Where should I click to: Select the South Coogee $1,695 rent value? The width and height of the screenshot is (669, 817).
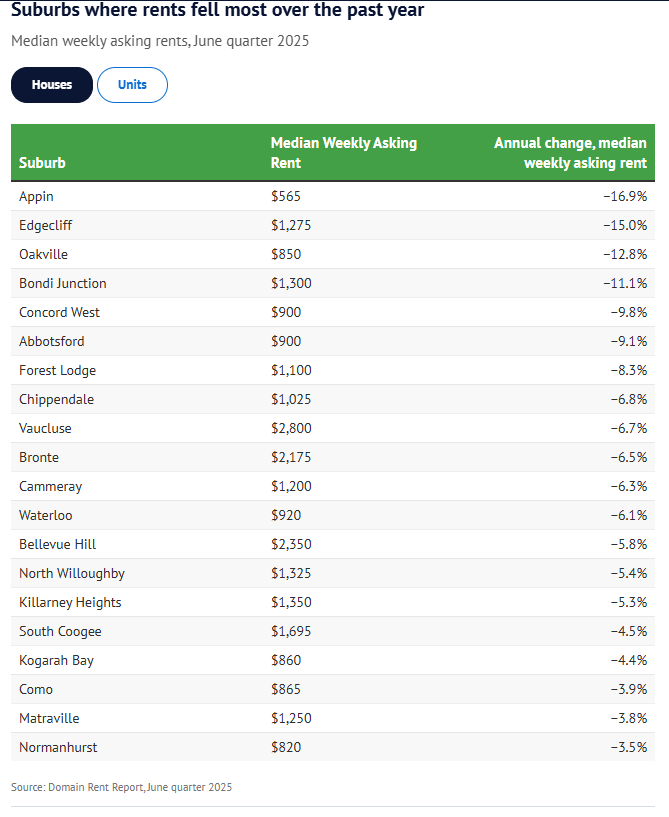291,631
